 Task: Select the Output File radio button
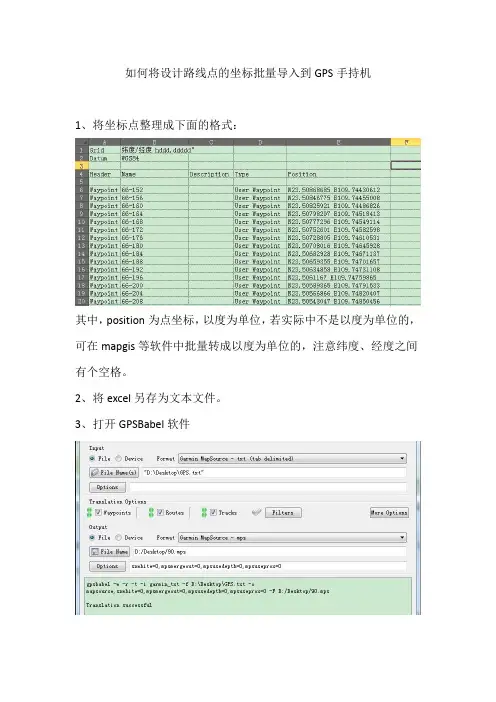(x=92, y=537)
